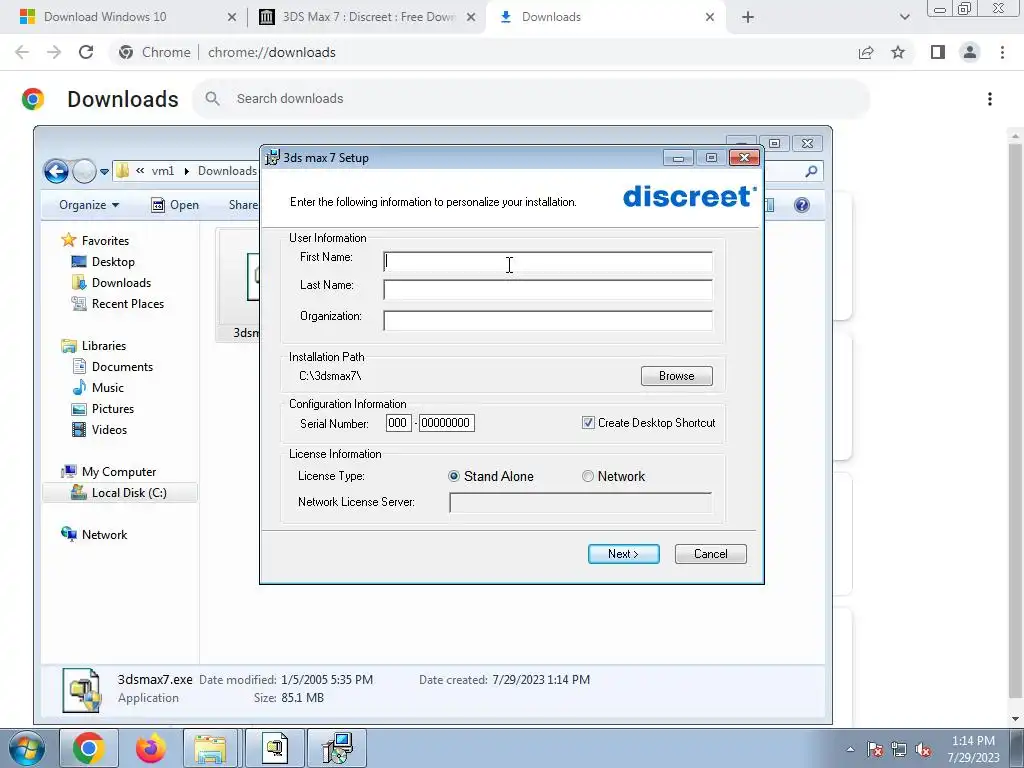Select Network in Explorer sidebar
Image resolution: width=1024 pixels, height=768 pixels.
click(x=104, y=535)
